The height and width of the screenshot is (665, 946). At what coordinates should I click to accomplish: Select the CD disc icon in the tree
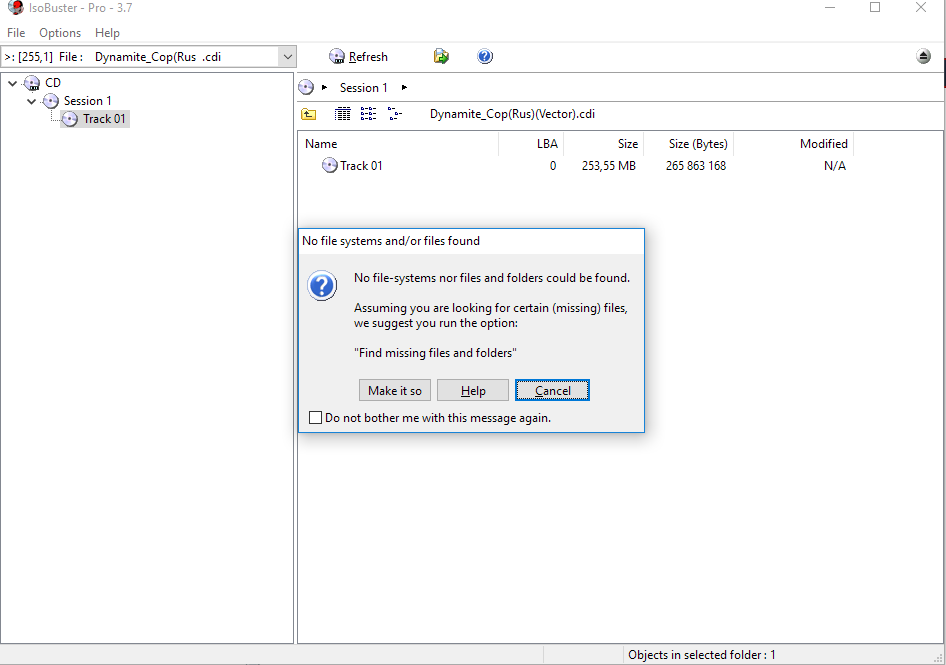pos(32,83)
